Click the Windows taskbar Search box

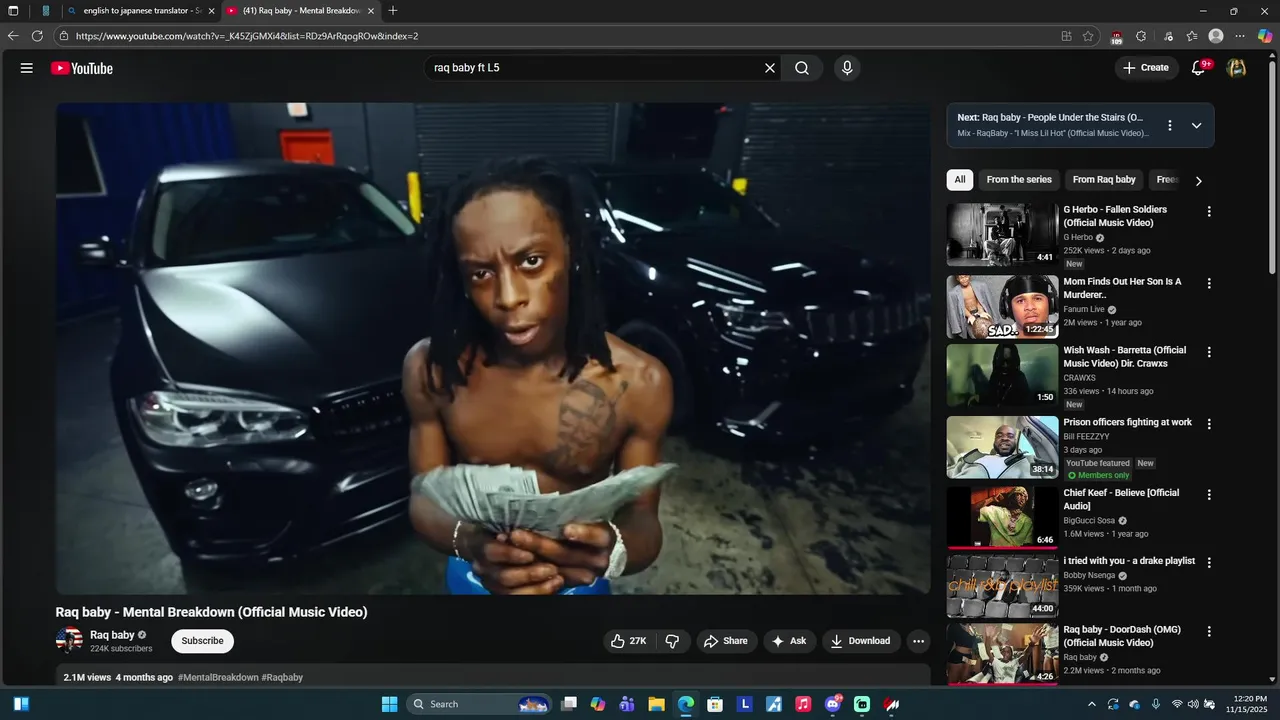coord(480,704)
